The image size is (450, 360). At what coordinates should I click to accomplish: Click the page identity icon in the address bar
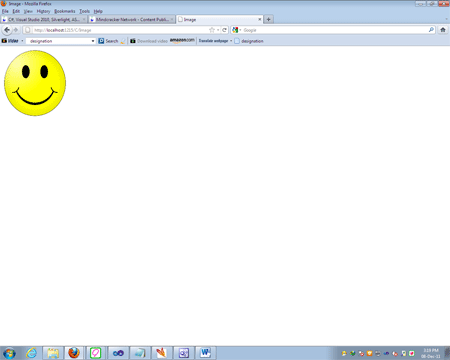(28, 30)
